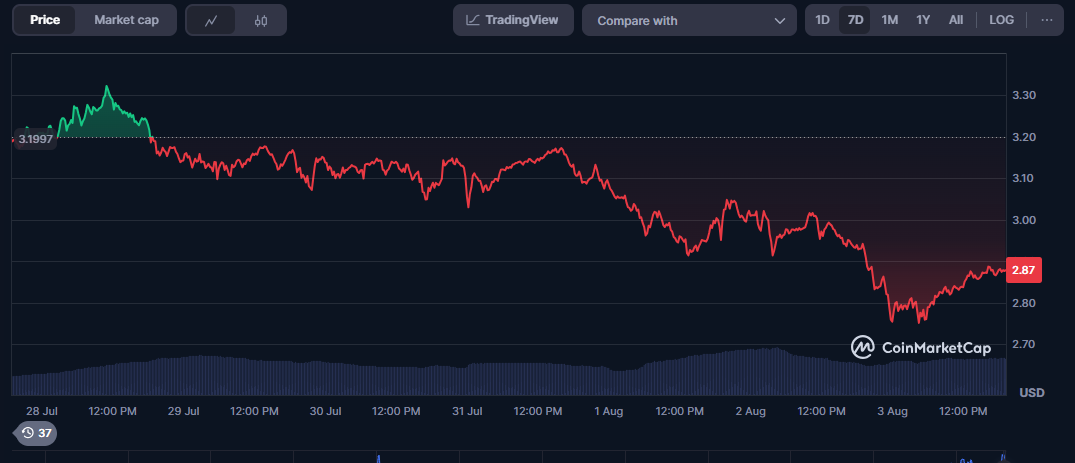Set chart range to 1Y
1075x463 pixels.
[x=923, y=20]
